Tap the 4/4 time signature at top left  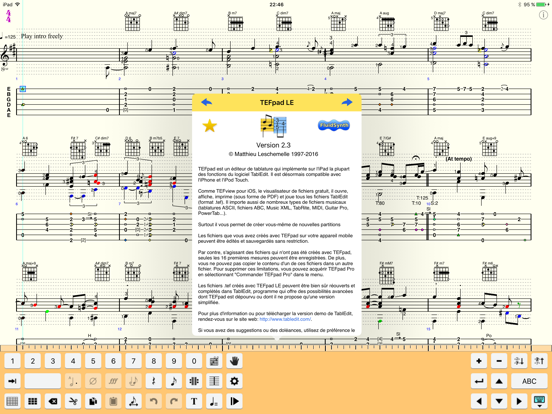point(8,16)
